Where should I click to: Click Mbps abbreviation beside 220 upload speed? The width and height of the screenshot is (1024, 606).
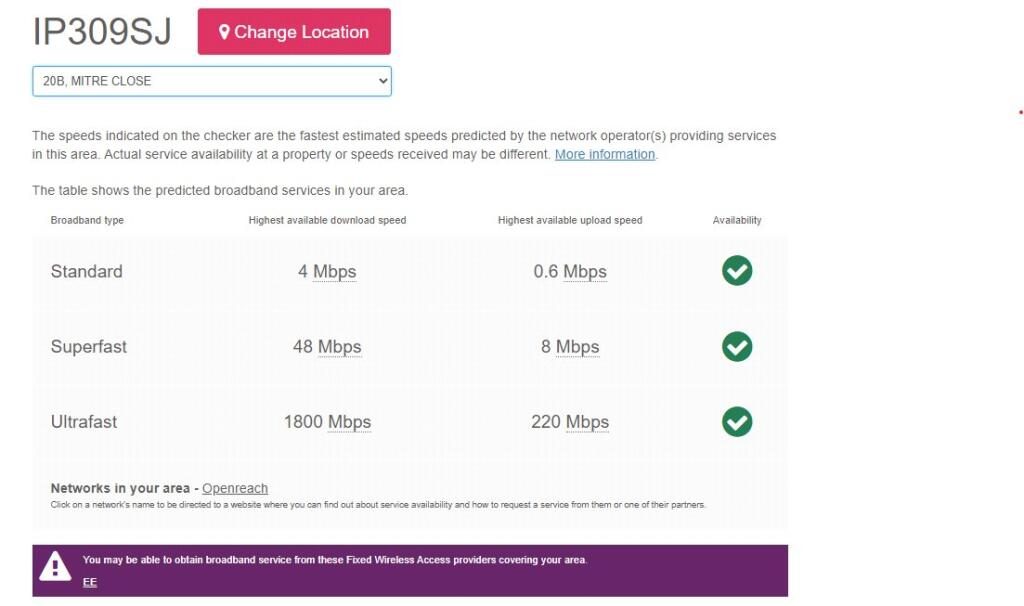[587, 422]
